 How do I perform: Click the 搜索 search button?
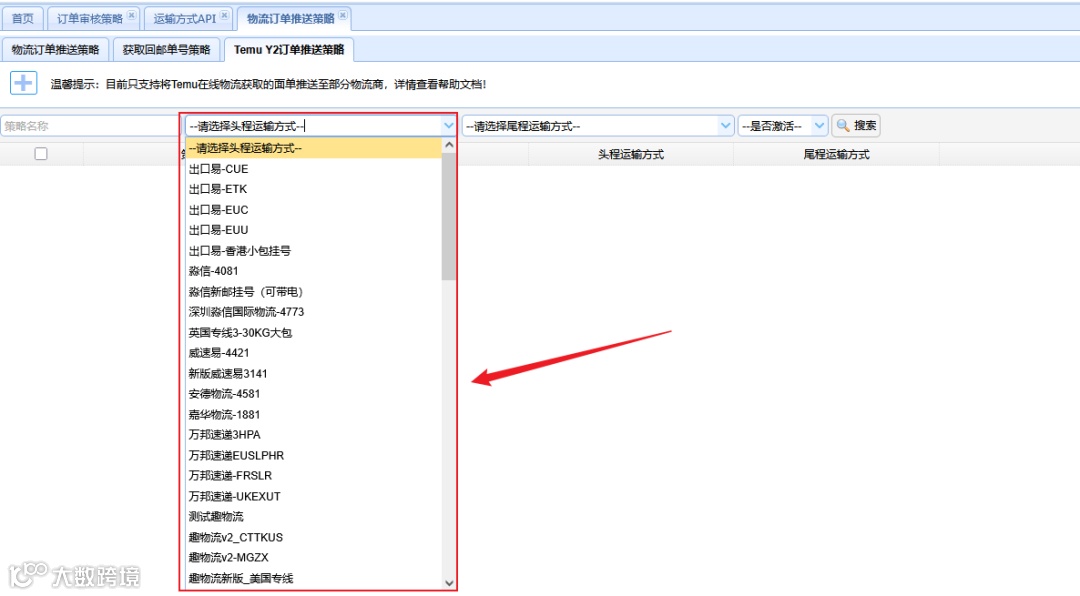856,125
